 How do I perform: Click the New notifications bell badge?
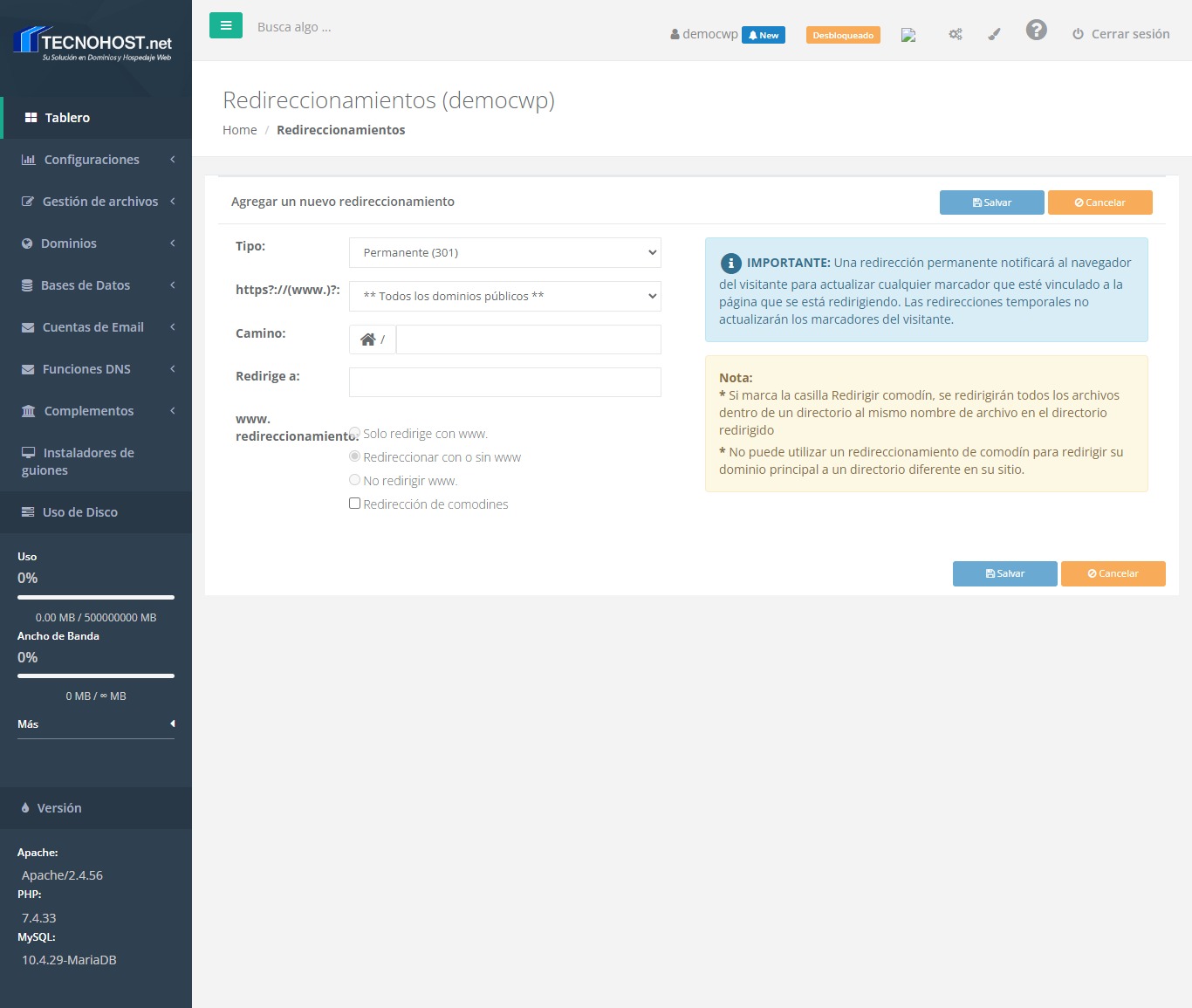(763, 35)
